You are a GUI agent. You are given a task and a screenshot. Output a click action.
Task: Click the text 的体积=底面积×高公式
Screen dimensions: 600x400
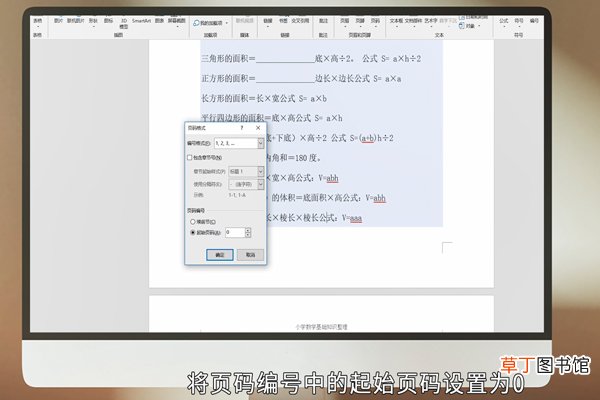[x=317, y=198]
